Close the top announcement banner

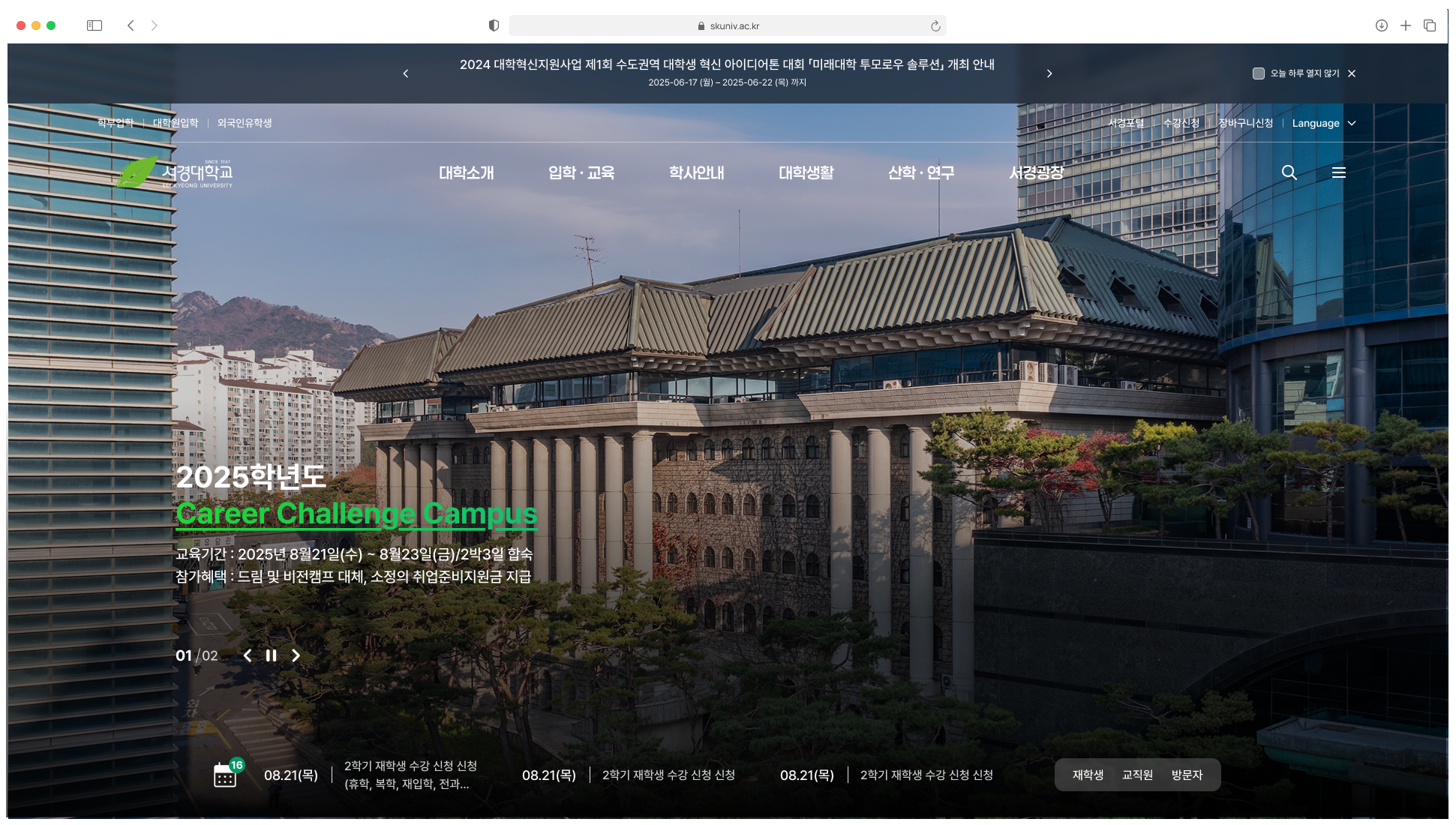(1352, 73)
